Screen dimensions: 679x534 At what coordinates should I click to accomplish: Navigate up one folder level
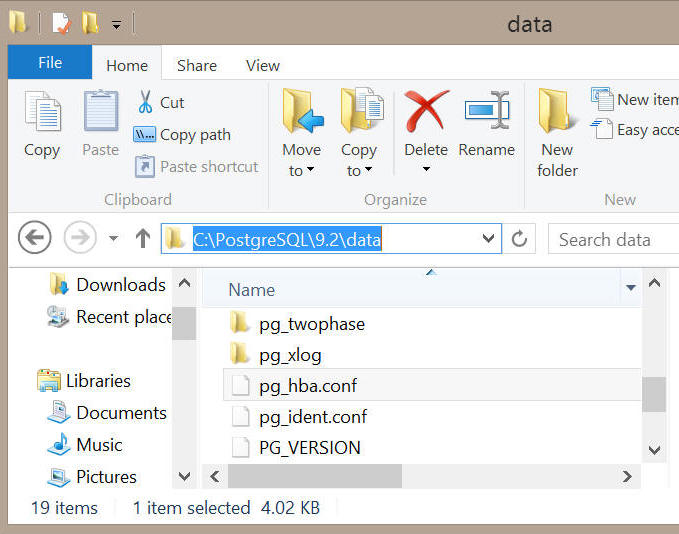tap(143, 238)
